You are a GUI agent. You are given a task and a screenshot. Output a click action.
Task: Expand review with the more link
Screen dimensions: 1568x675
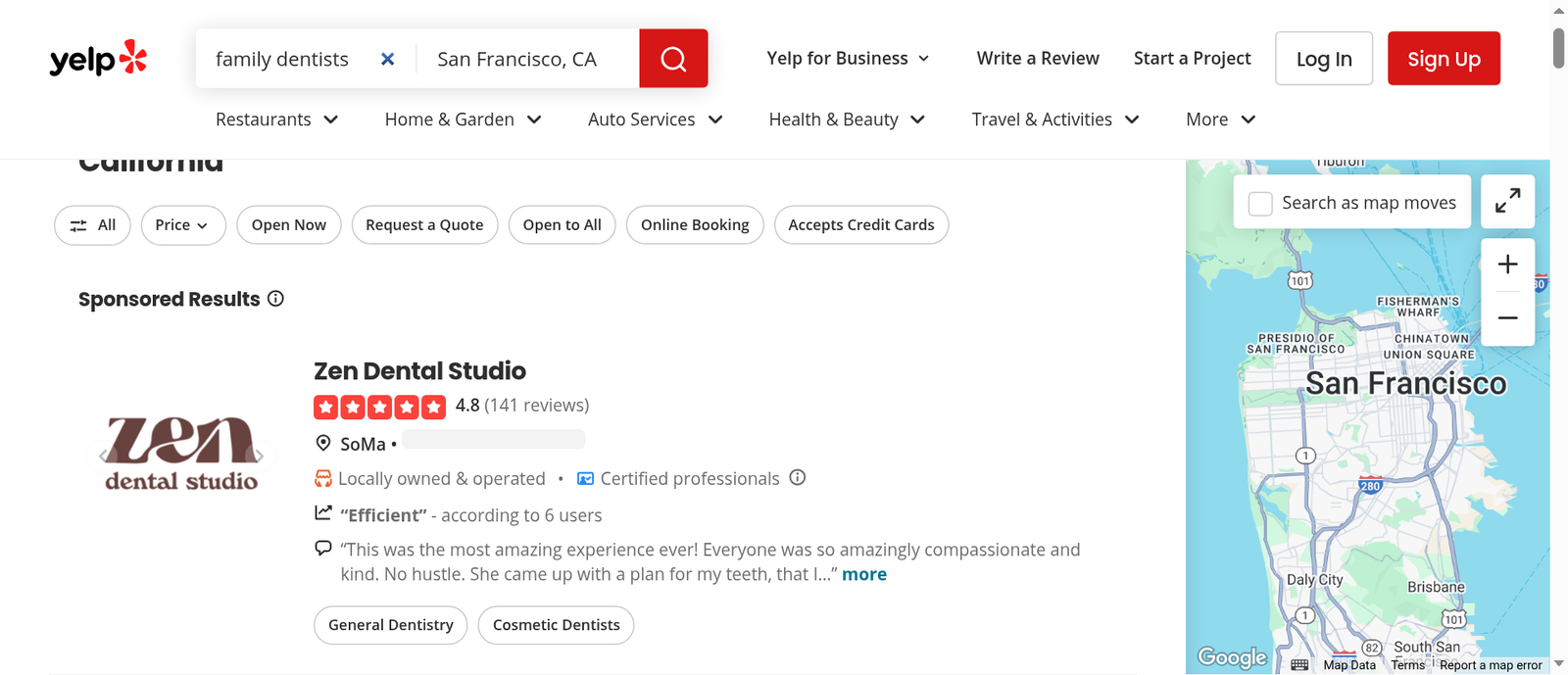pyautogui.click(x=864, y=574)
